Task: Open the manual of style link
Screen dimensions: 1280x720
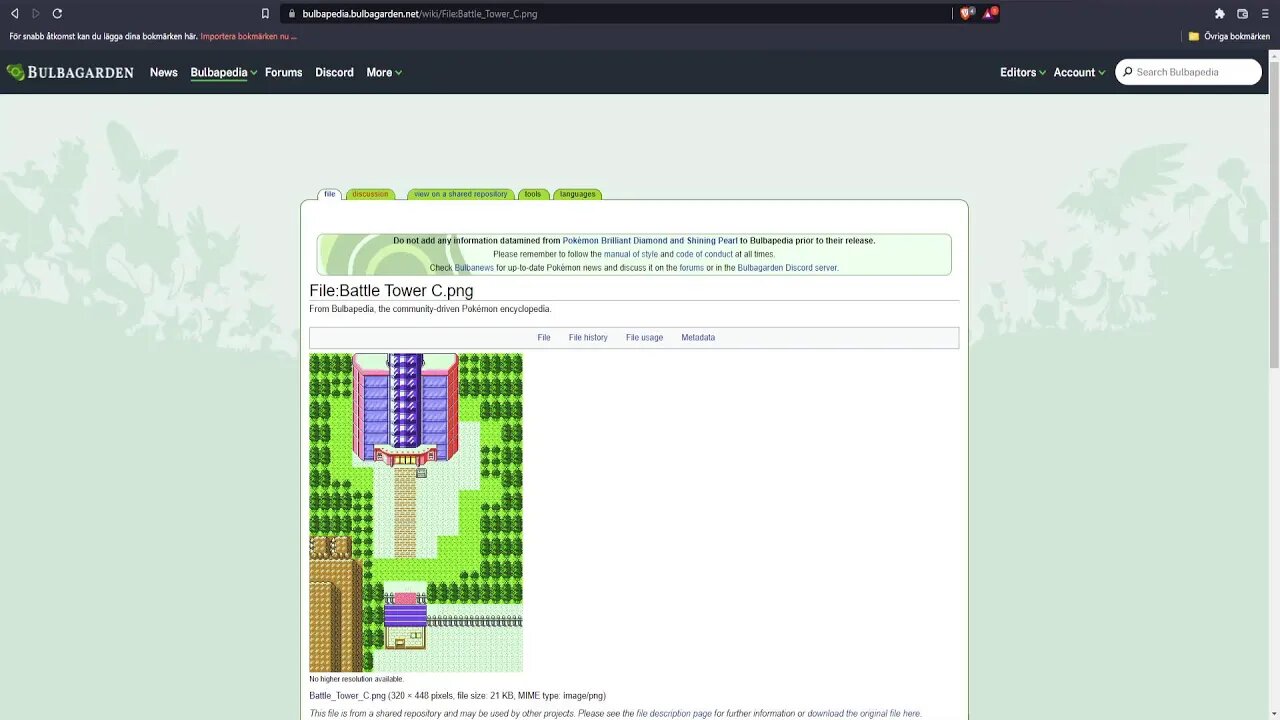Action: 631,254
